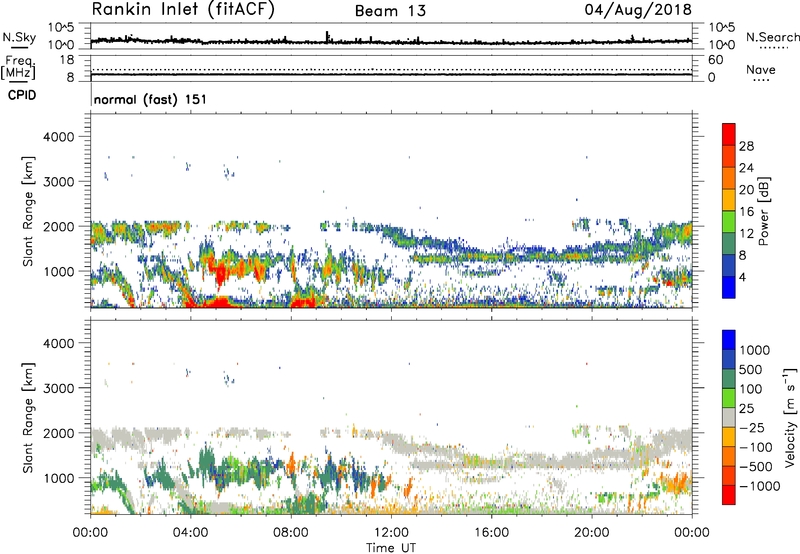Image resolution: width=800 pixels, height=554 pixels.
Task: Click the "04:00" time tick label
Action: (x=190, y=533)
